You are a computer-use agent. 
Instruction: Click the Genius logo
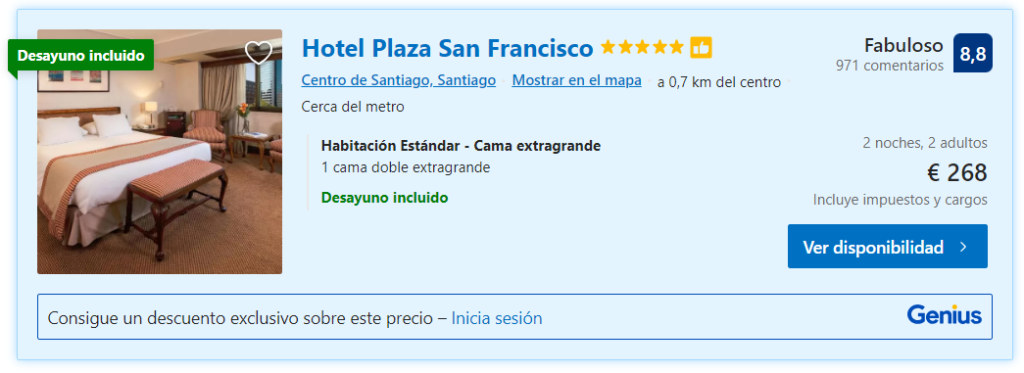click(944, 316)
